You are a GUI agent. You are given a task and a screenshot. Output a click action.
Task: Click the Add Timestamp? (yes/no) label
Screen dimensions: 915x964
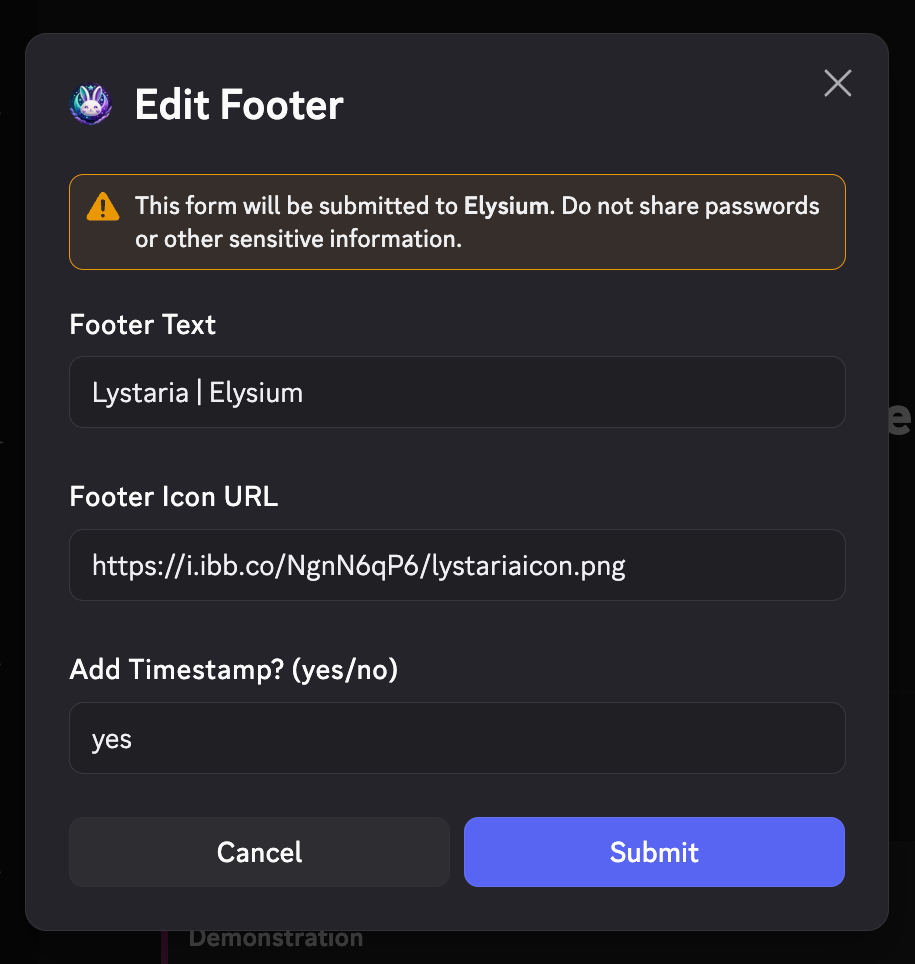point(234,670)
